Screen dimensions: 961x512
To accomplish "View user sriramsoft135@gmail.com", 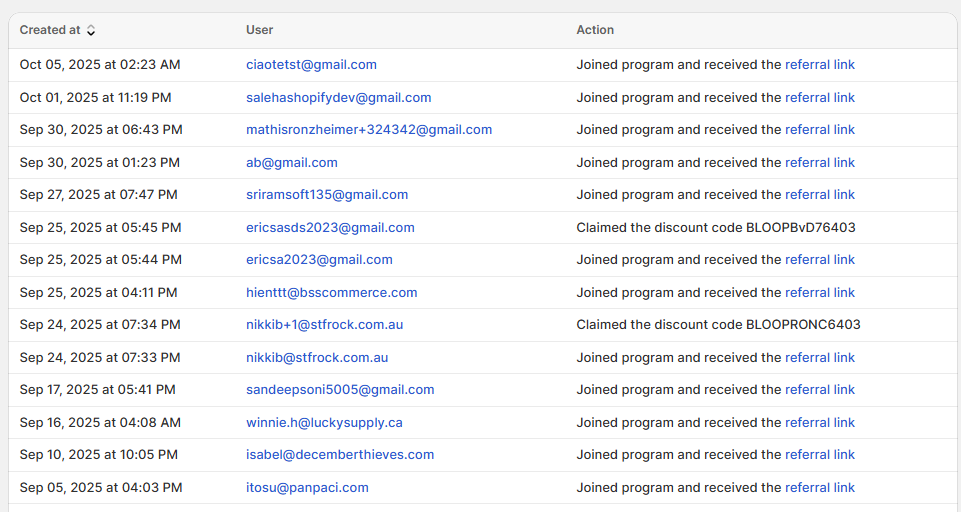I will pos(327,195).
